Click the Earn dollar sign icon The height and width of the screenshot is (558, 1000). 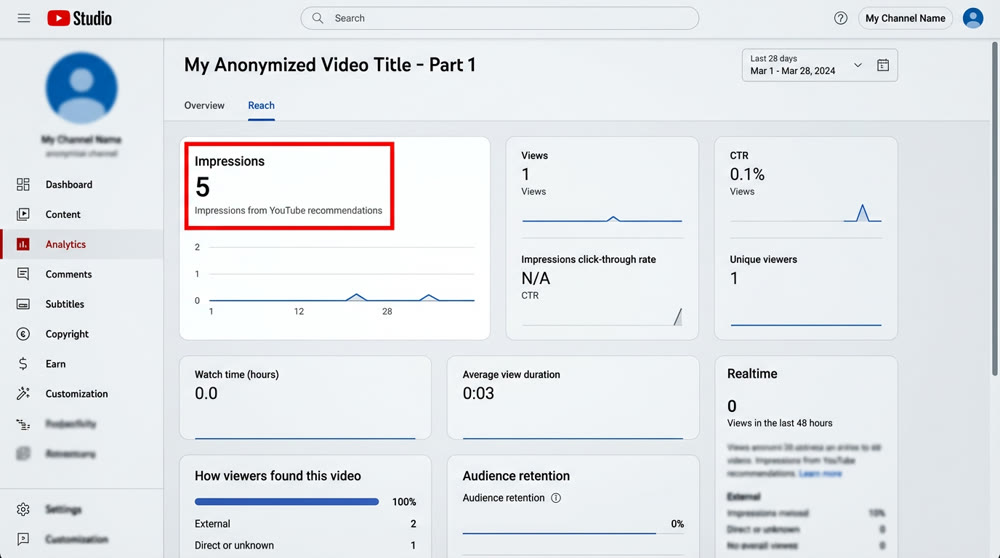pyautogui.click(x=23, y=363)
